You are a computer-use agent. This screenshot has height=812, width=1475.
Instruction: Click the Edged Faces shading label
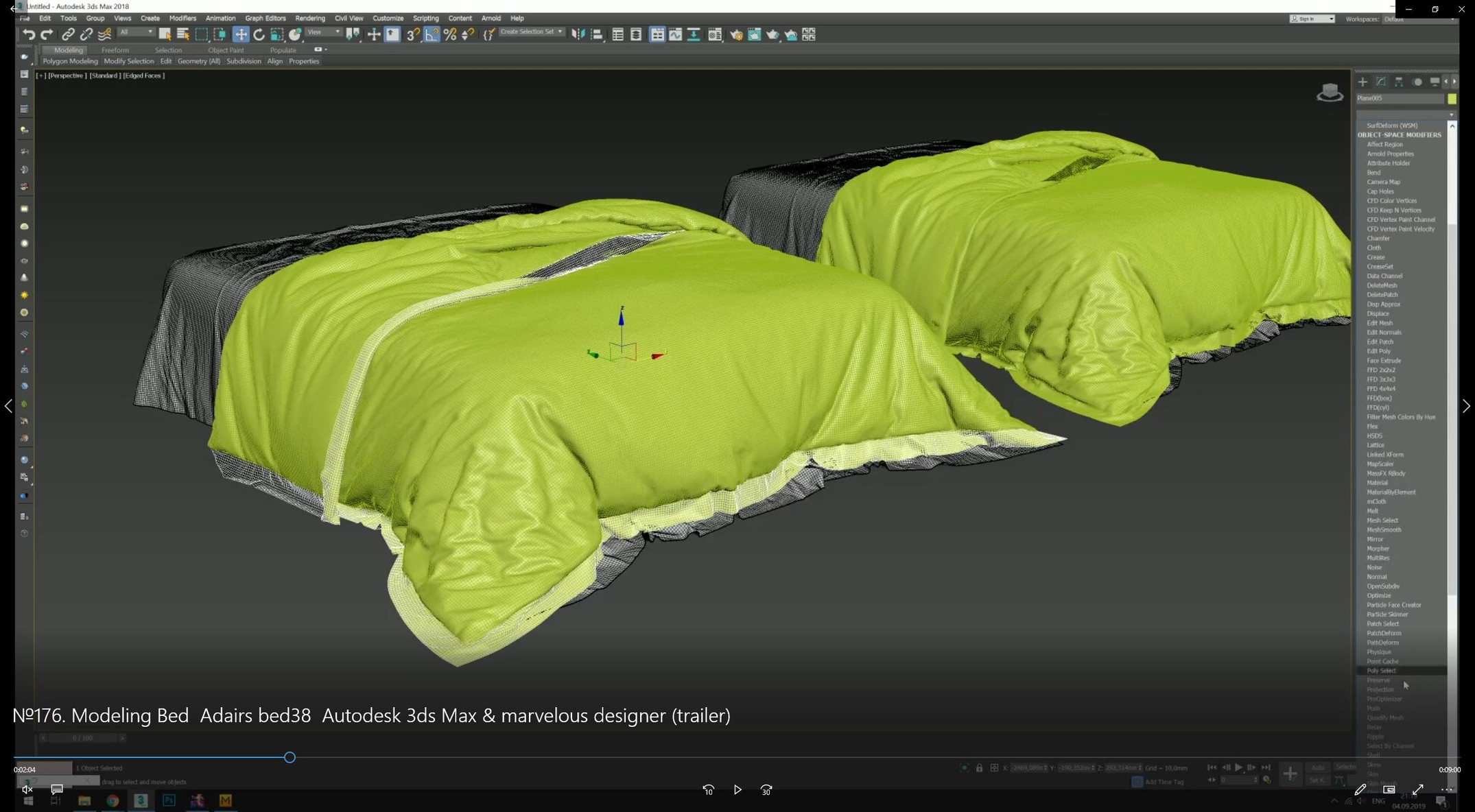tap(144, 75)
